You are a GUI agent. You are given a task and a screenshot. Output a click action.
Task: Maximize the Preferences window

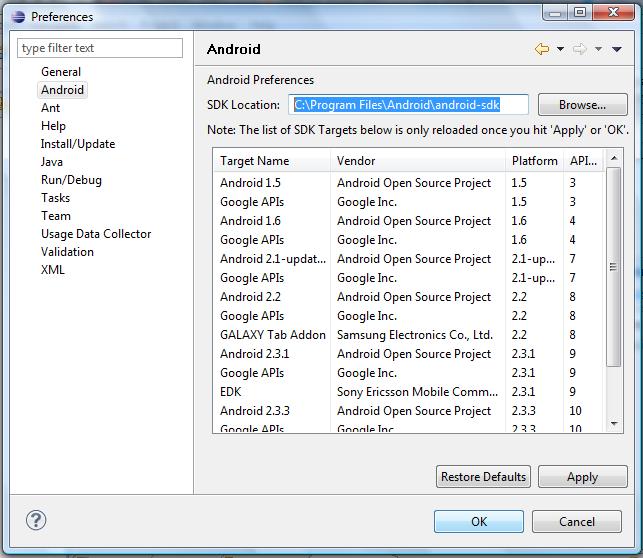coord(580,13)
